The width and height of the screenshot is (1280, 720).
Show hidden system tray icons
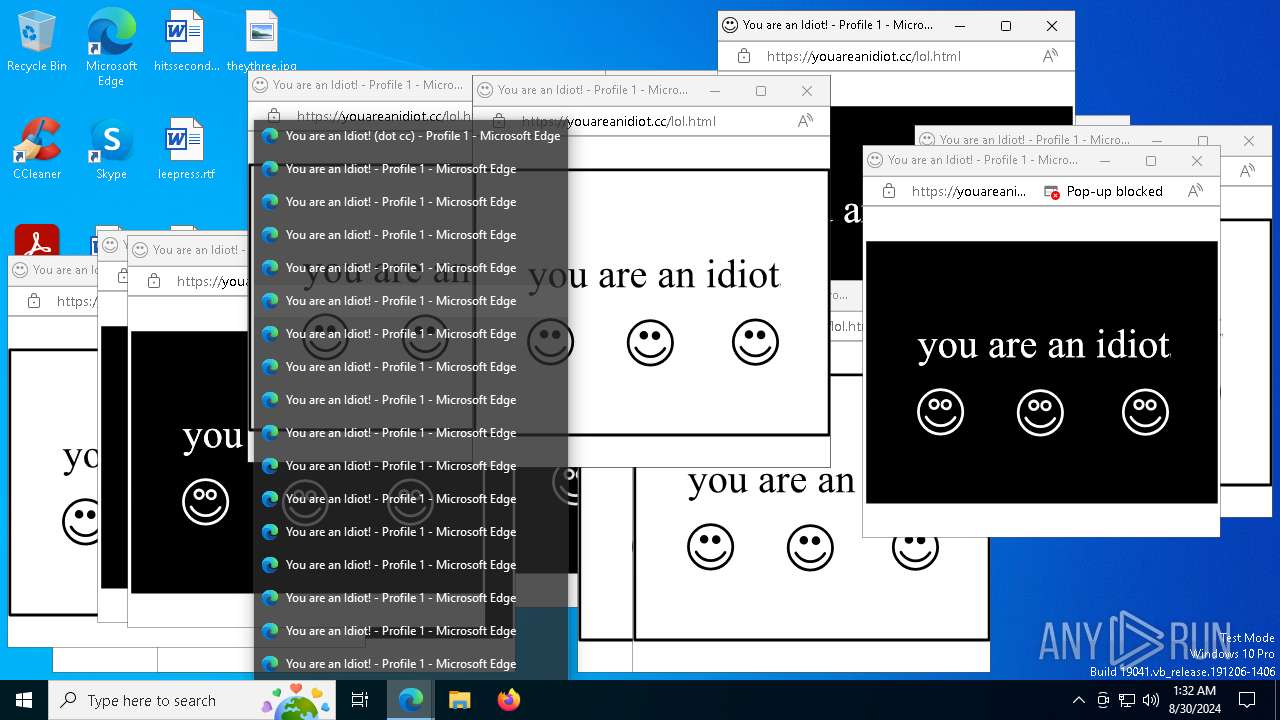point(1078,700)
